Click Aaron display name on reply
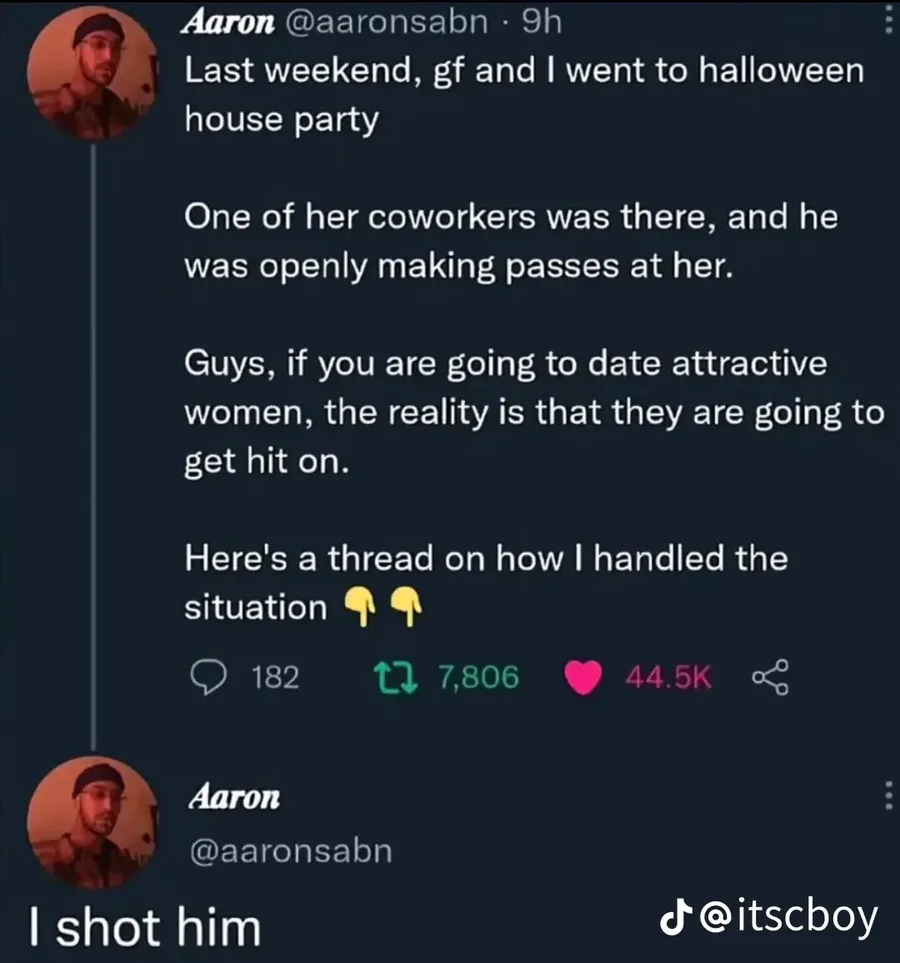Image resolution: width=900 pixels, height=963 pixels. pos(234,798)
